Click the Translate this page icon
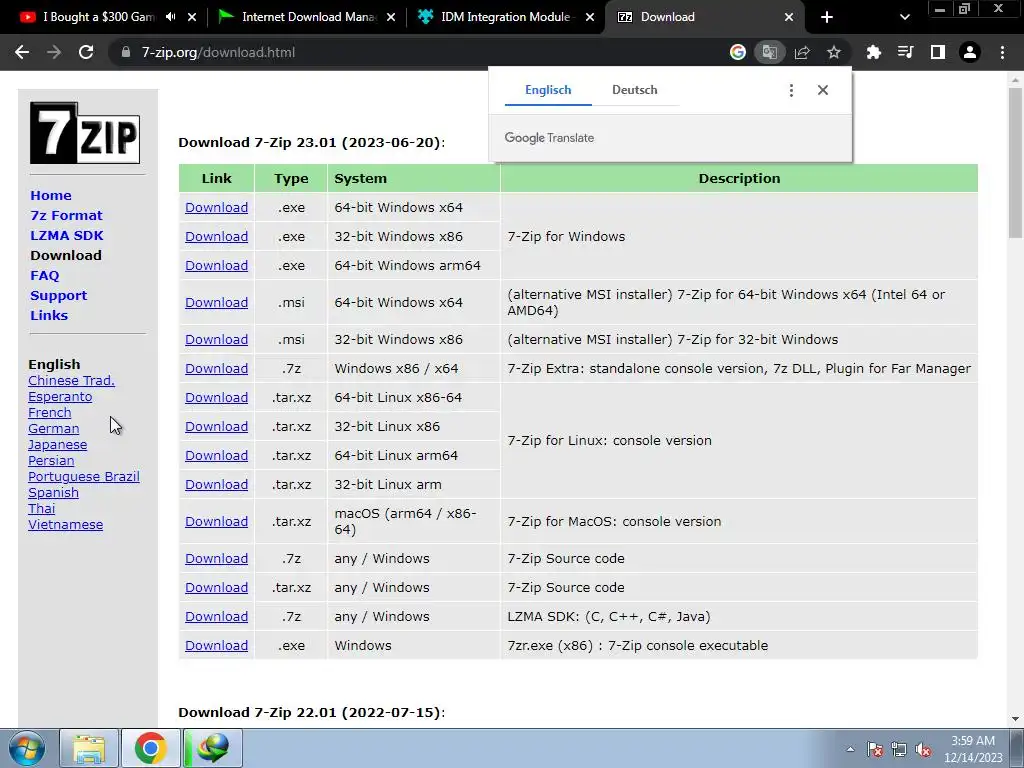The height and width of the screenshot is (768, 1024). click(x=770, y=52)
